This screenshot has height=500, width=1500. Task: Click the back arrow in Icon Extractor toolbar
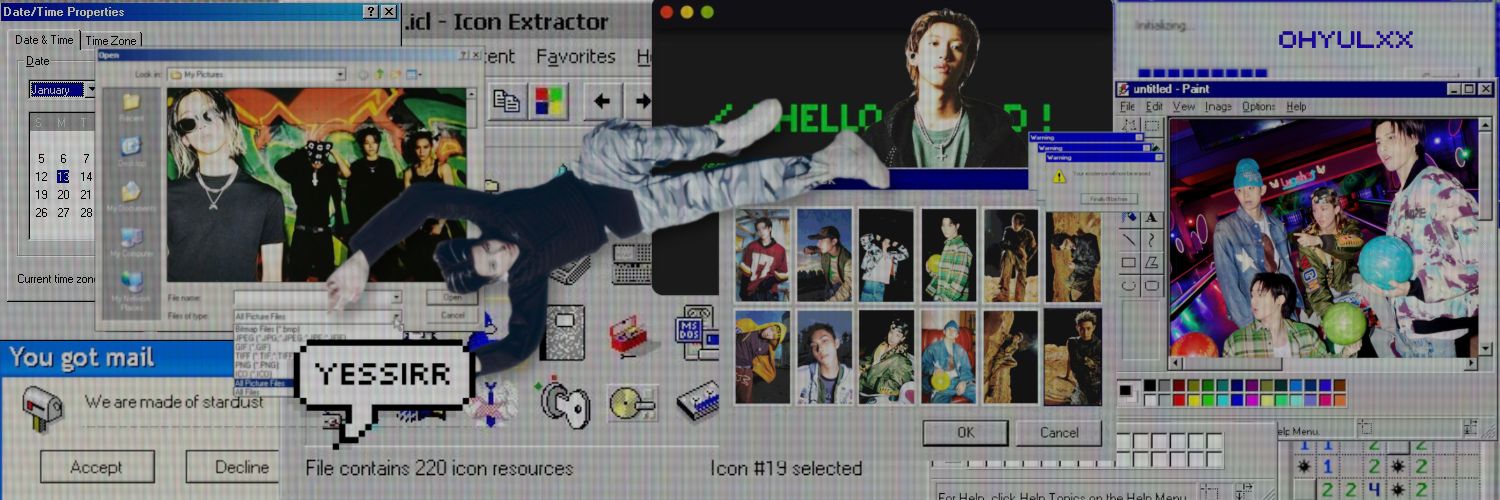coord(602,101)
